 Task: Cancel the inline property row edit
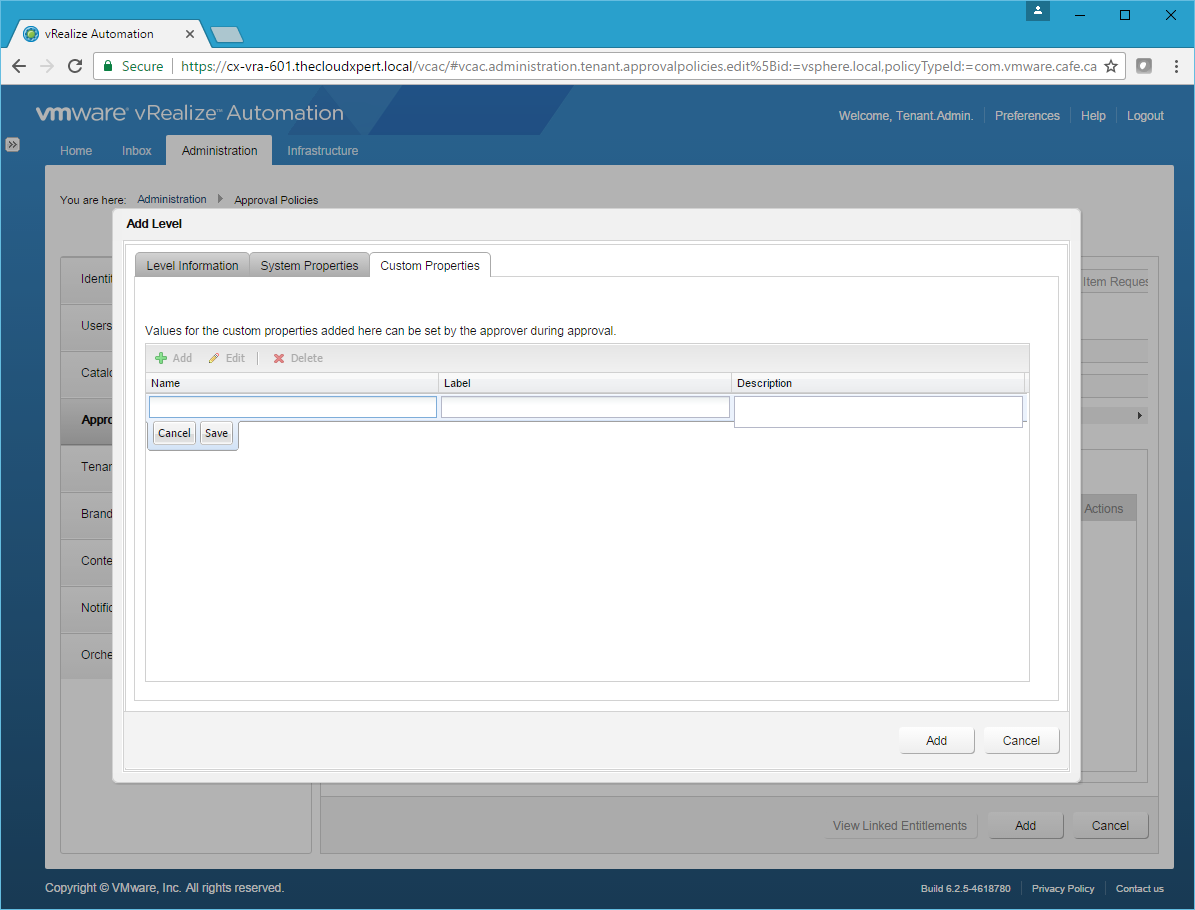point(174,433)
